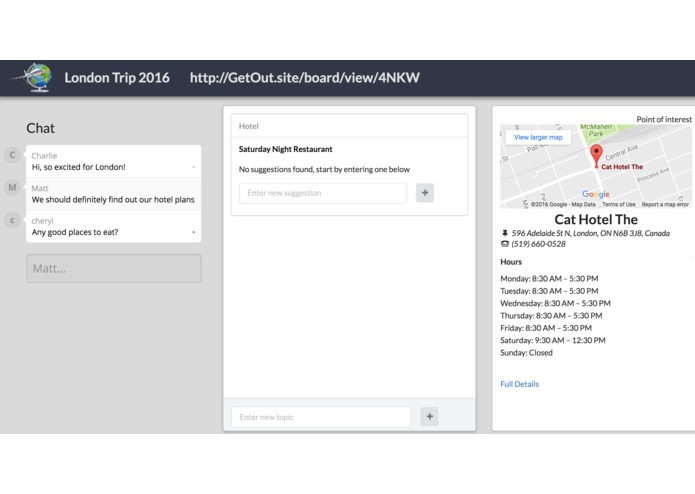Click the Google logo on the map
Viewport: 695px width, 494px height.
(596, 194)
